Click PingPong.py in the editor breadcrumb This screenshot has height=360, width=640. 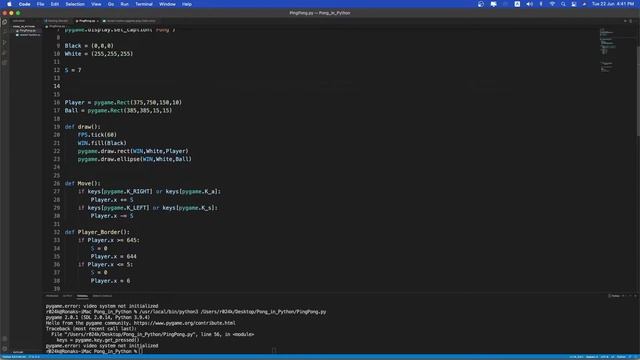click(56, 26)
